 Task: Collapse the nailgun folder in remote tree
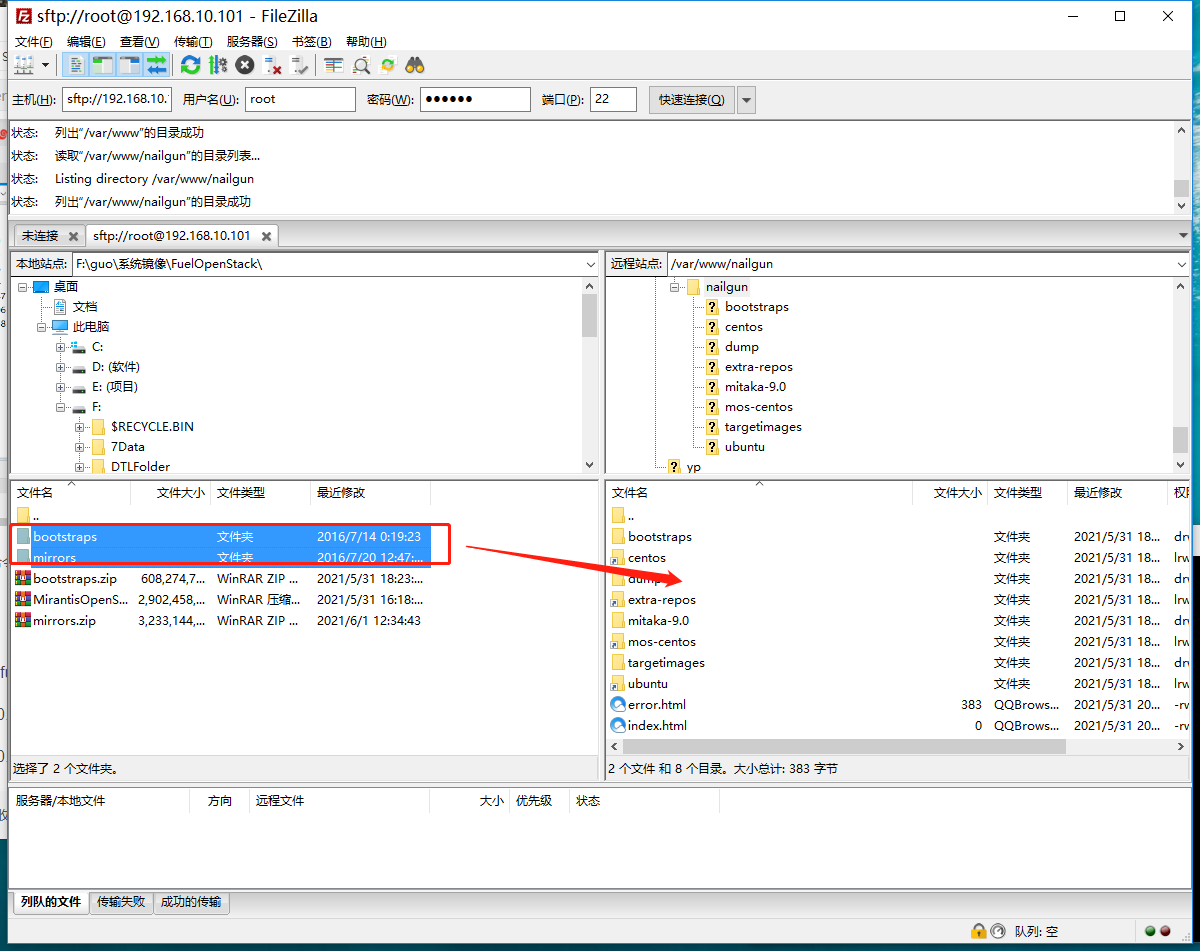675,287
